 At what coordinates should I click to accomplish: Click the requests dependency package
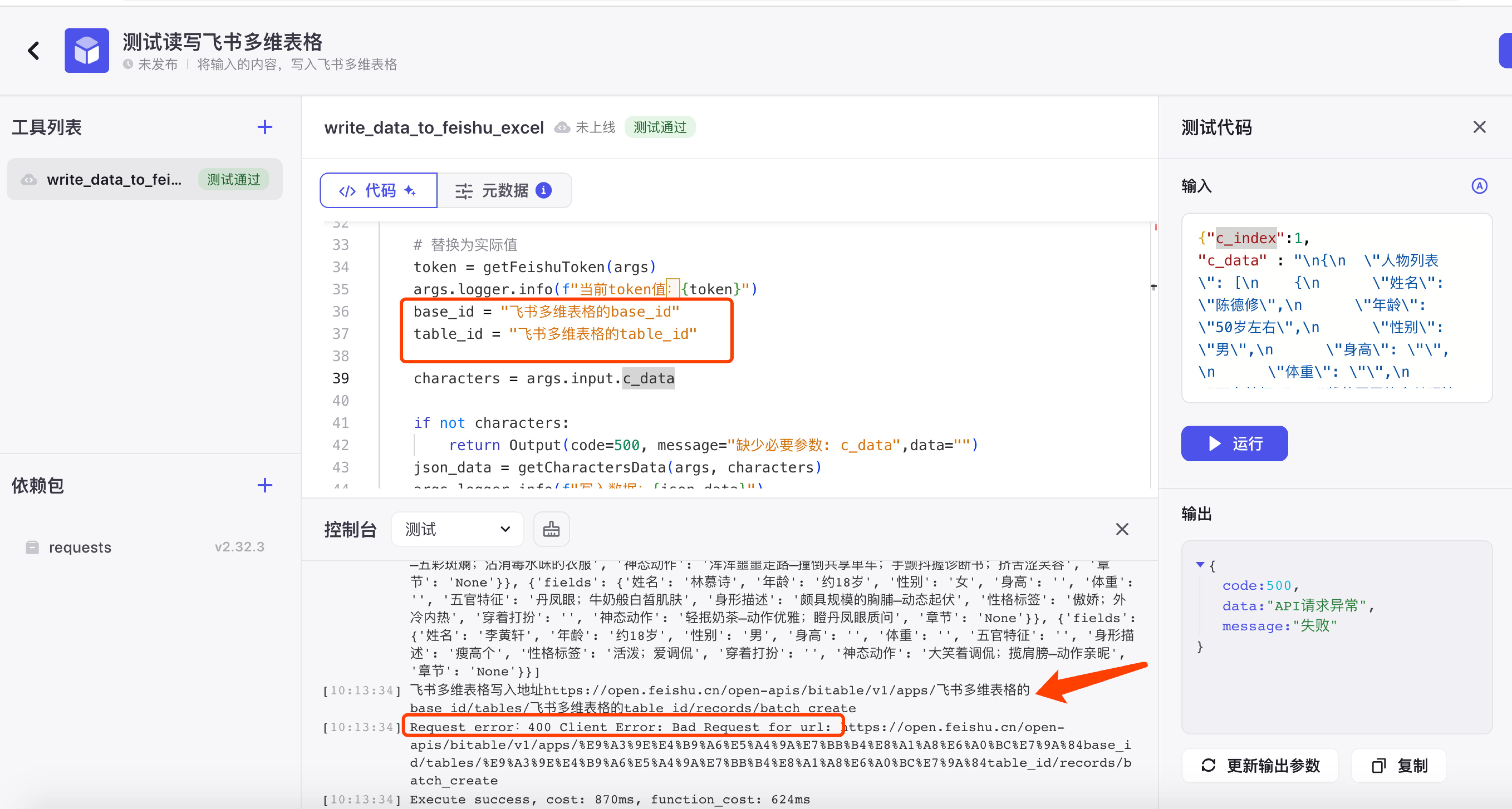[x=80, y=547]
